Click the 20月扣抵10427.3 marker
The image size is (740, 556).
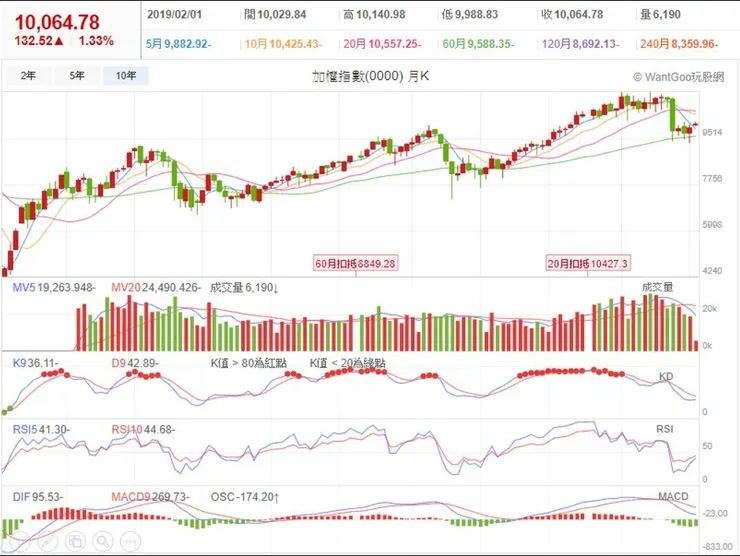[588, 263]
